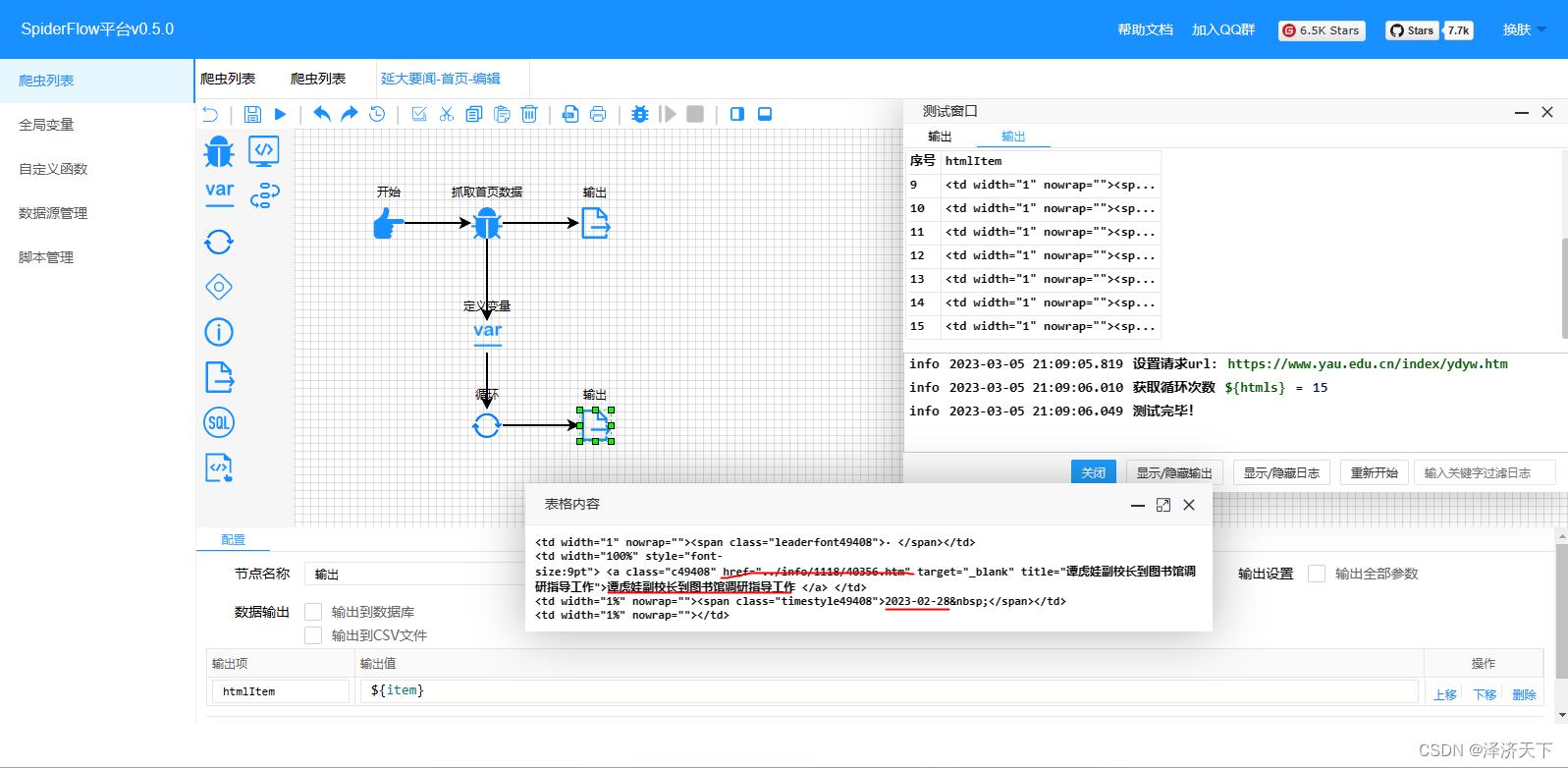1568x768 pixels.
Task: Select the 抓取首页数据 spider node on canvas
Action: pyautogui.click(x=487, y=224)
